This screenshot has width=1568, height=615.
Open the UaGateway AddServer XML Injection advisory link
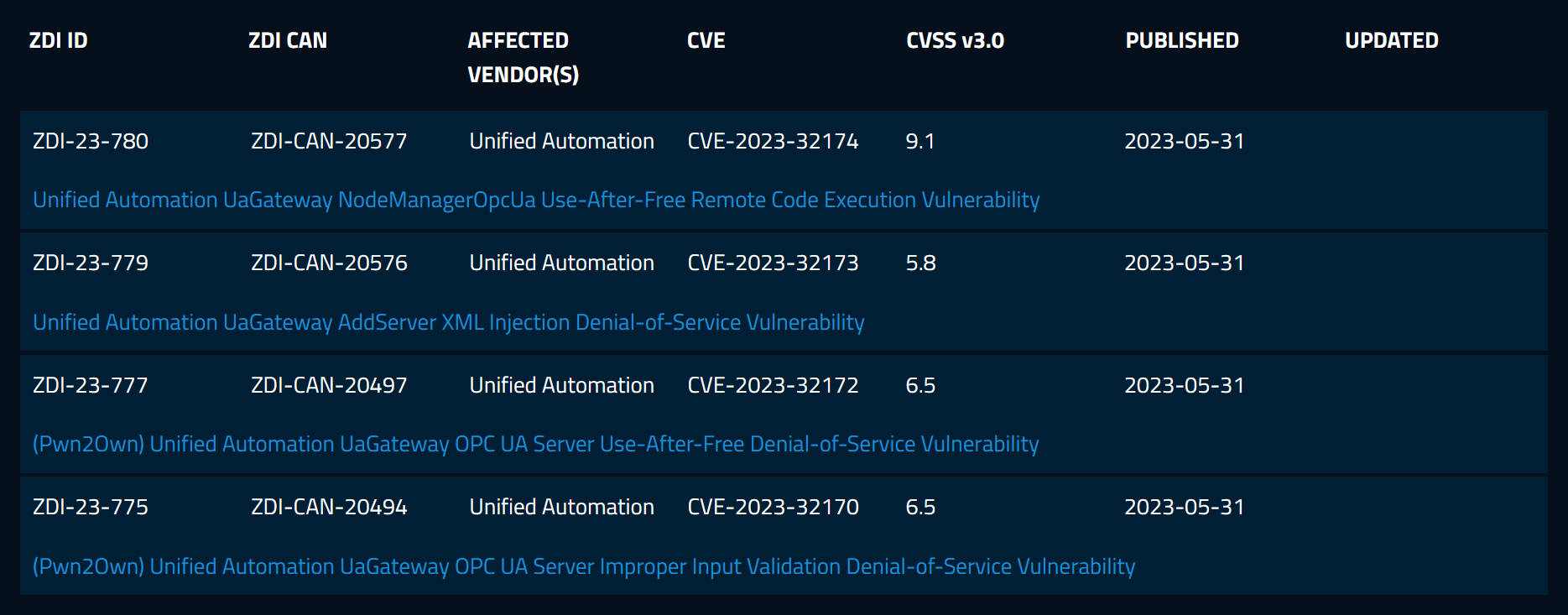tap(449, 322)
